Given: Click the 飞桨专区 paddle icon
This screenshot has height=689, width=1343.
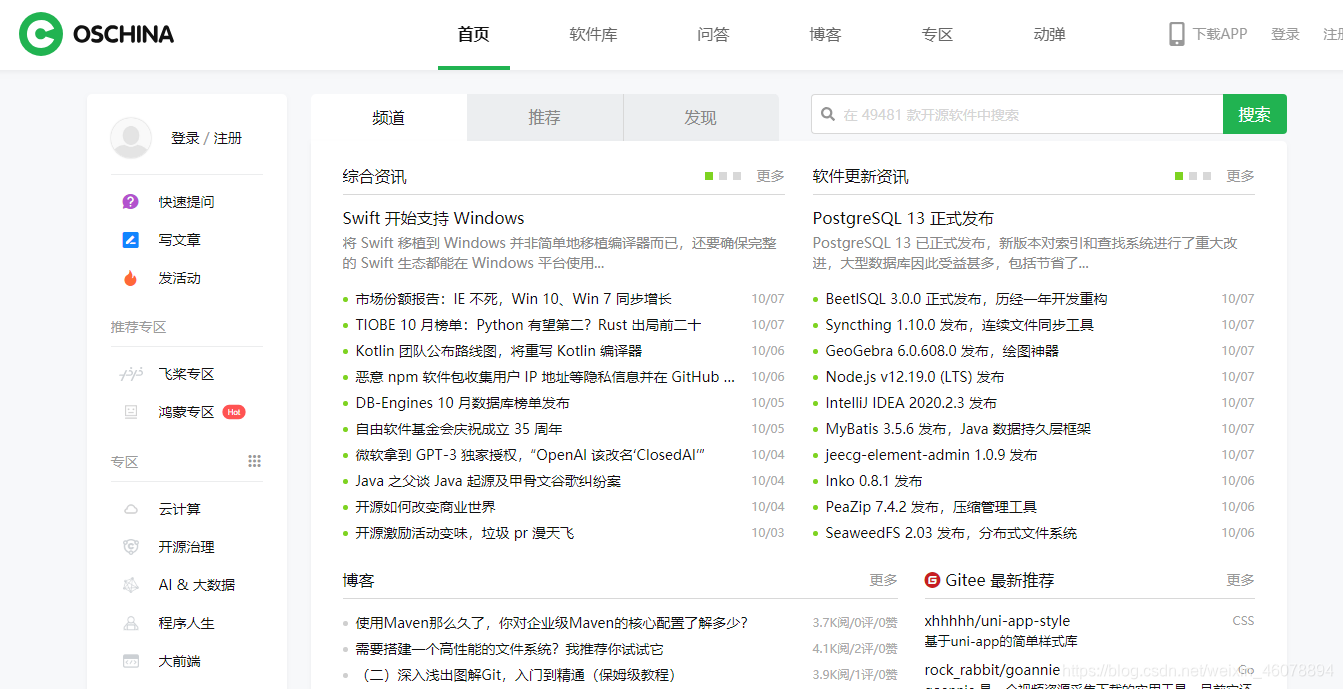Looking at the screenshot, I should 131,374.
